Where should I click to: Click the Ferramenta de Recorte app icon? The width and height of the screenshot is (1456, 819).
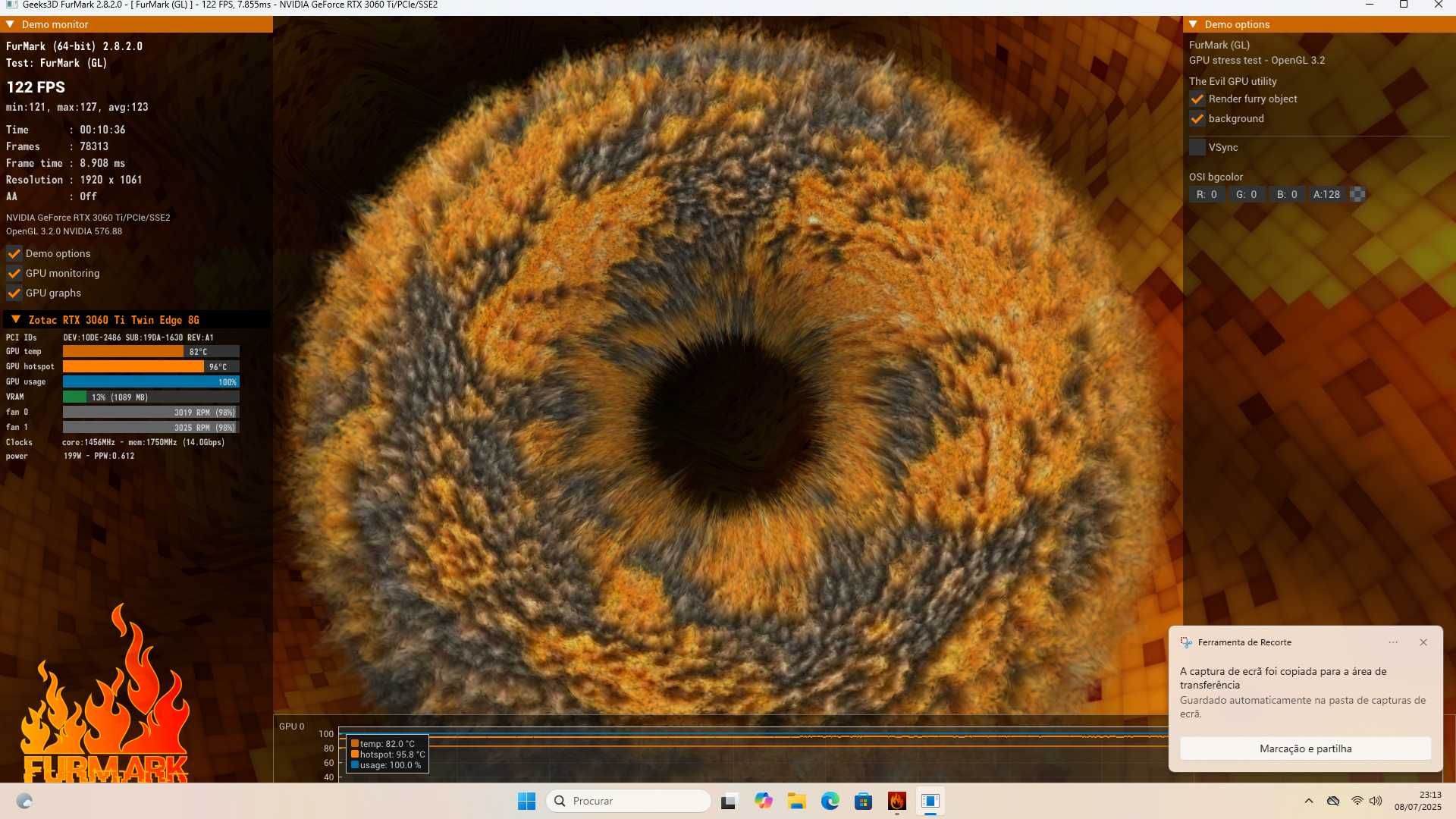(1186, 642)
